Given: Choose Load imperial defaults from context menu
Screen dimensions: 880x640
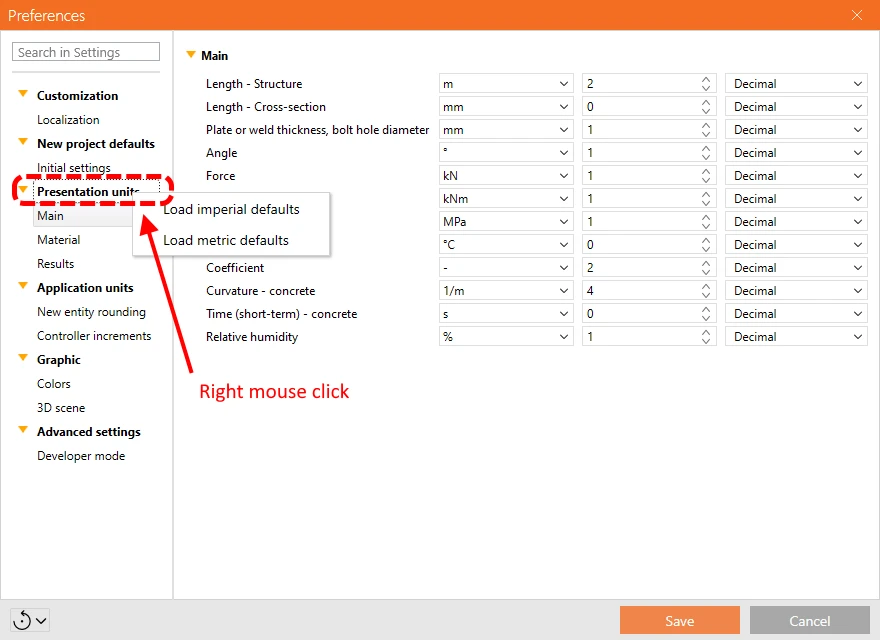Looking at the screenshot, I should [231, 209].
